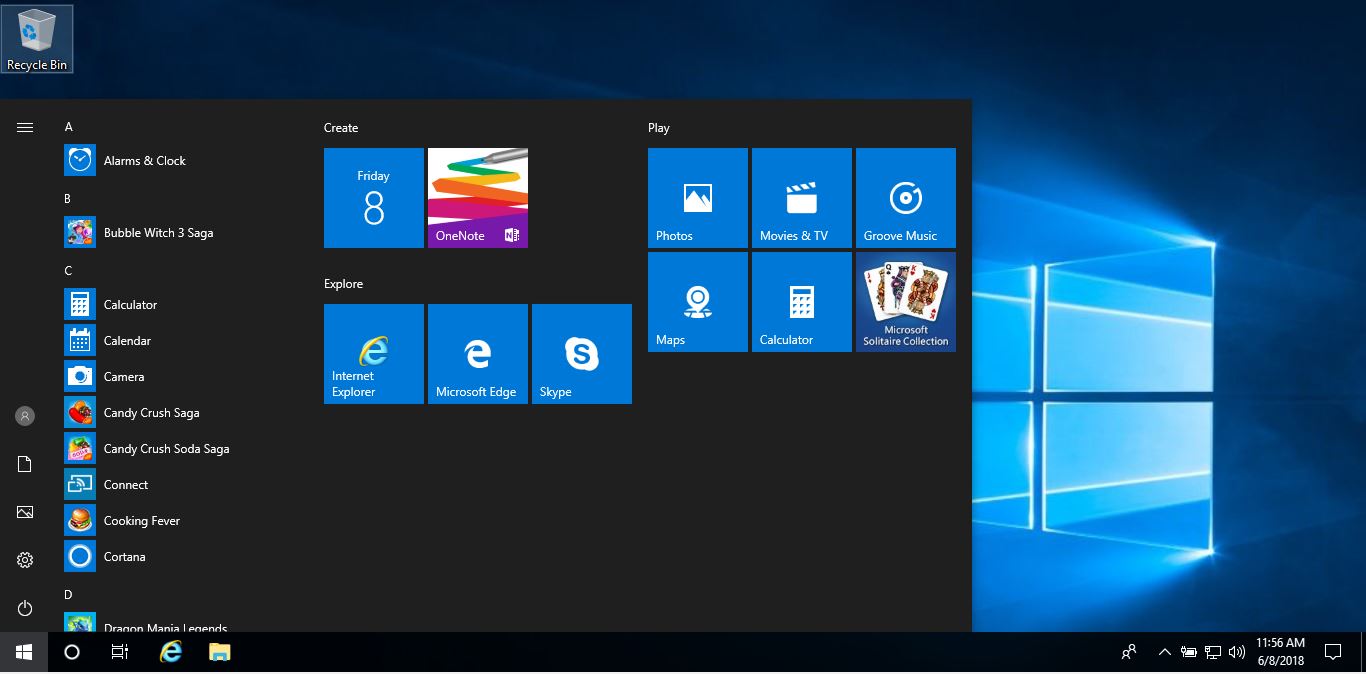Select the Explore group heading
Image resolution: width=1366 pixels, height=674 pixels.
tap(343, 284)
